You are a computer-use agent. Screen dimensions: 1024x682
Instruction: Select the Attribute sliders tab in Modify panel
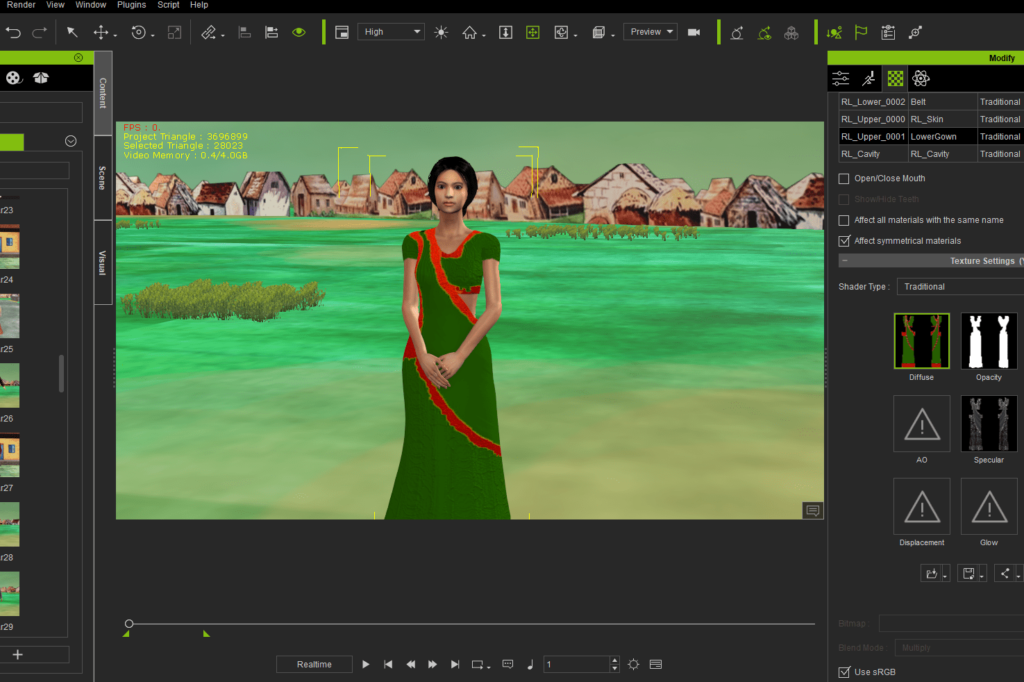pos(840,78)
